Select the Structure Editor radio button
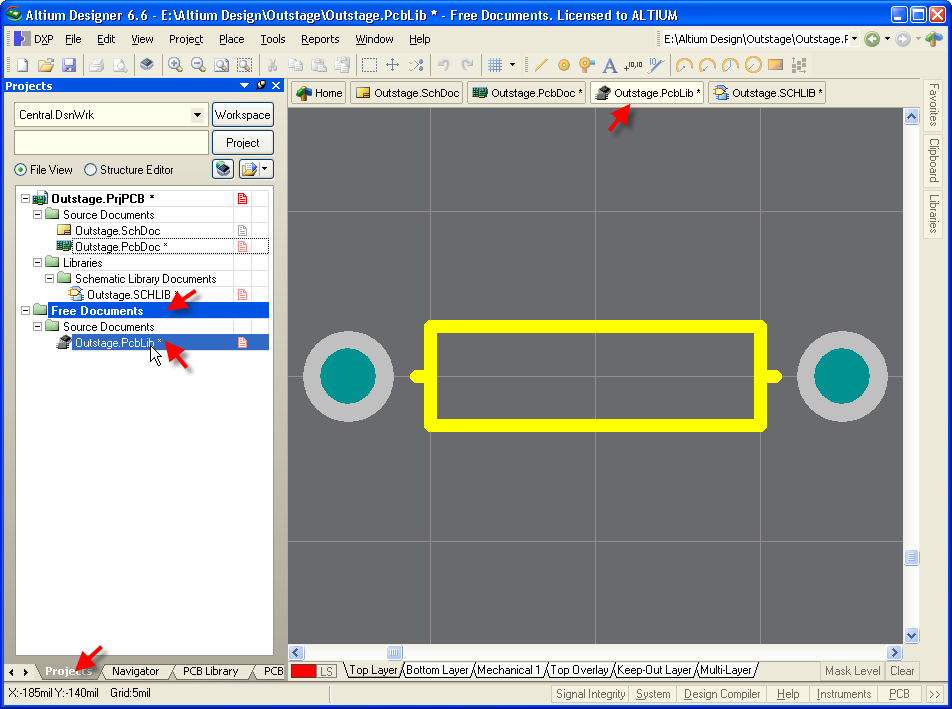 91,170
